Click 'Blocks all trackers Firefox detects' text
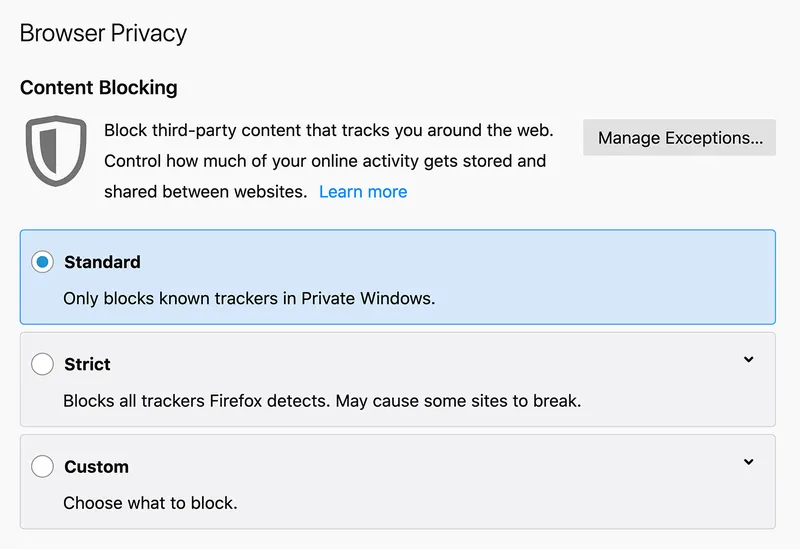The width and height of the screenshot is (800, 549). pos(195,401)
